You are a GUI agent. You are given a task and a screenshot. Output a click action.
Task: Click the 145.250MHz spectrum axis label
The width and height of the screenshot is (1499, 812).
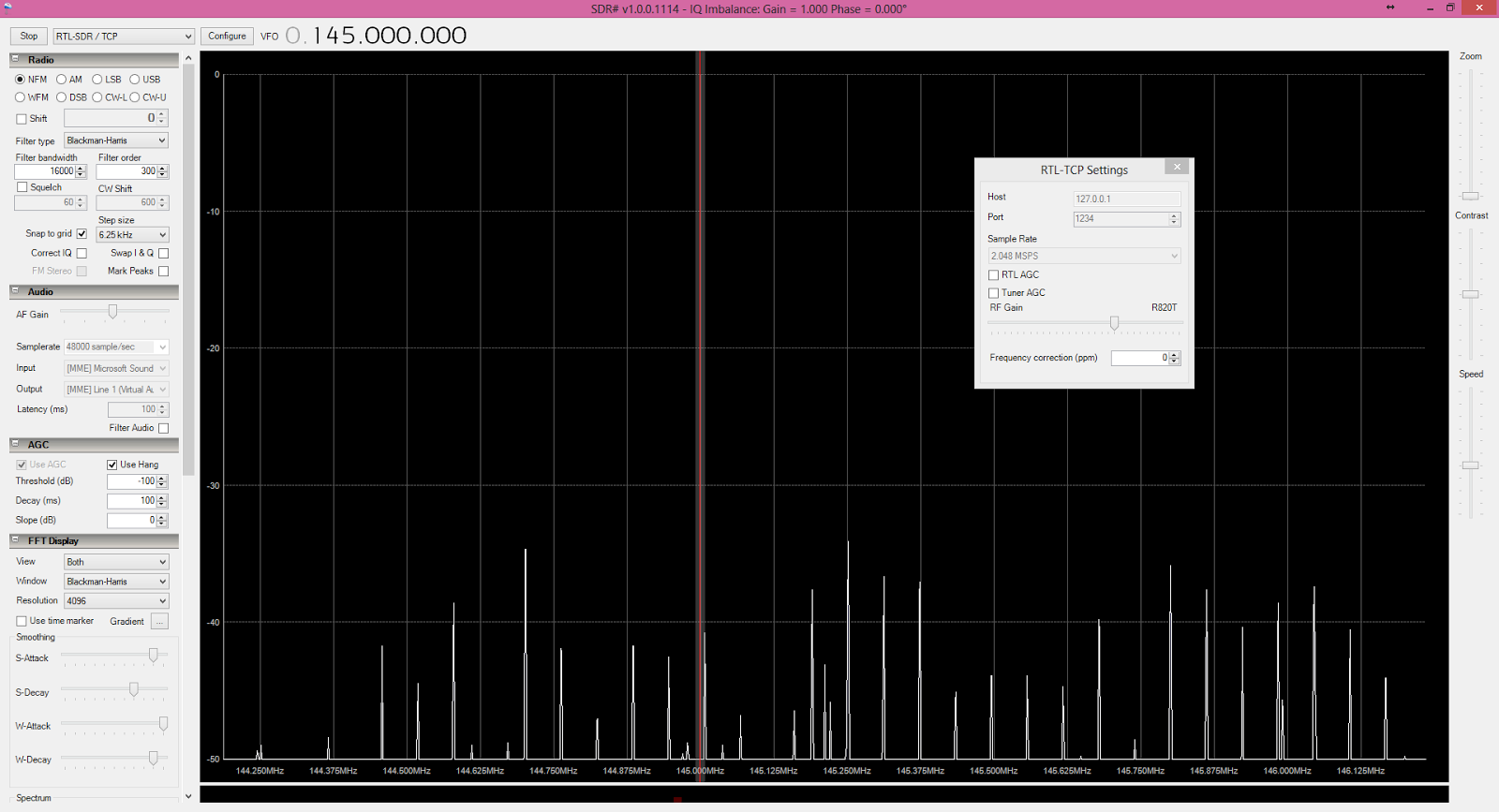click(847, 771)
